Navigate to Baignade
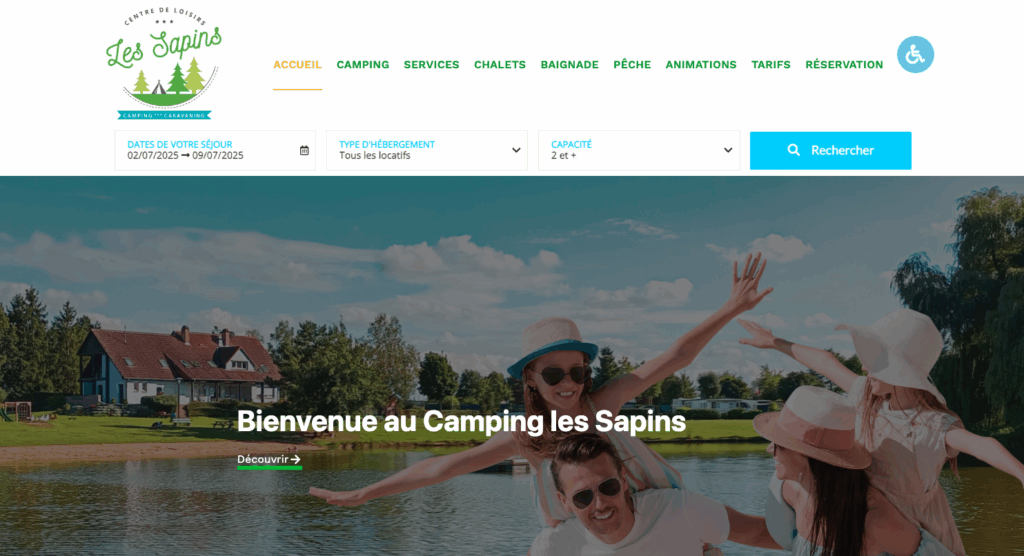The width and height of the screenshot is (1024, 556). click(569, 65)
